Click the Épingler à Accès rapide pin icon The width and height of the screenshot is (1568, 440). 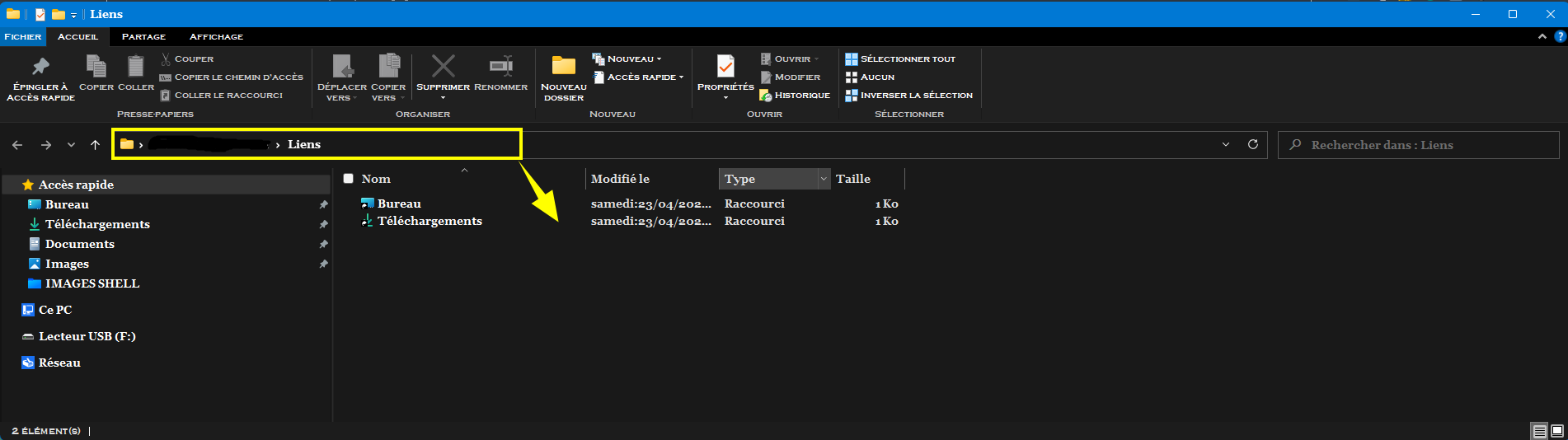[40, 67]
